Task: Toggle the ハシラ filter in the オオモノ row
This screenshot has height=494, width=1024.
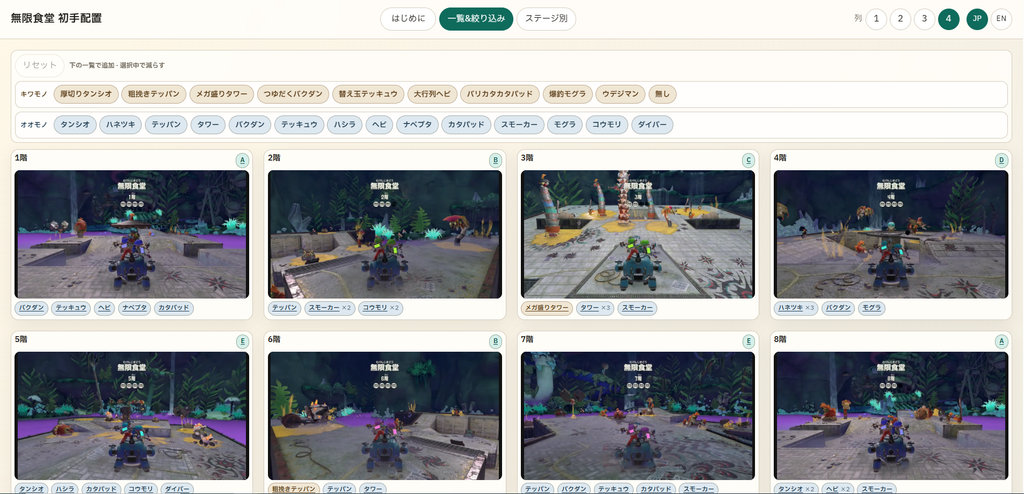Action: click(x=344, y=125)
